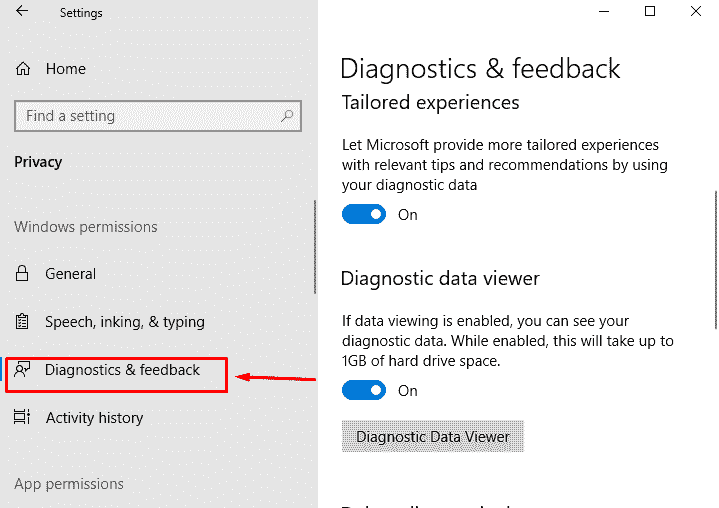Disable the Diagnostic data viewer toggle
Viewport: 719px width, 508px height.
coord(364,390)
